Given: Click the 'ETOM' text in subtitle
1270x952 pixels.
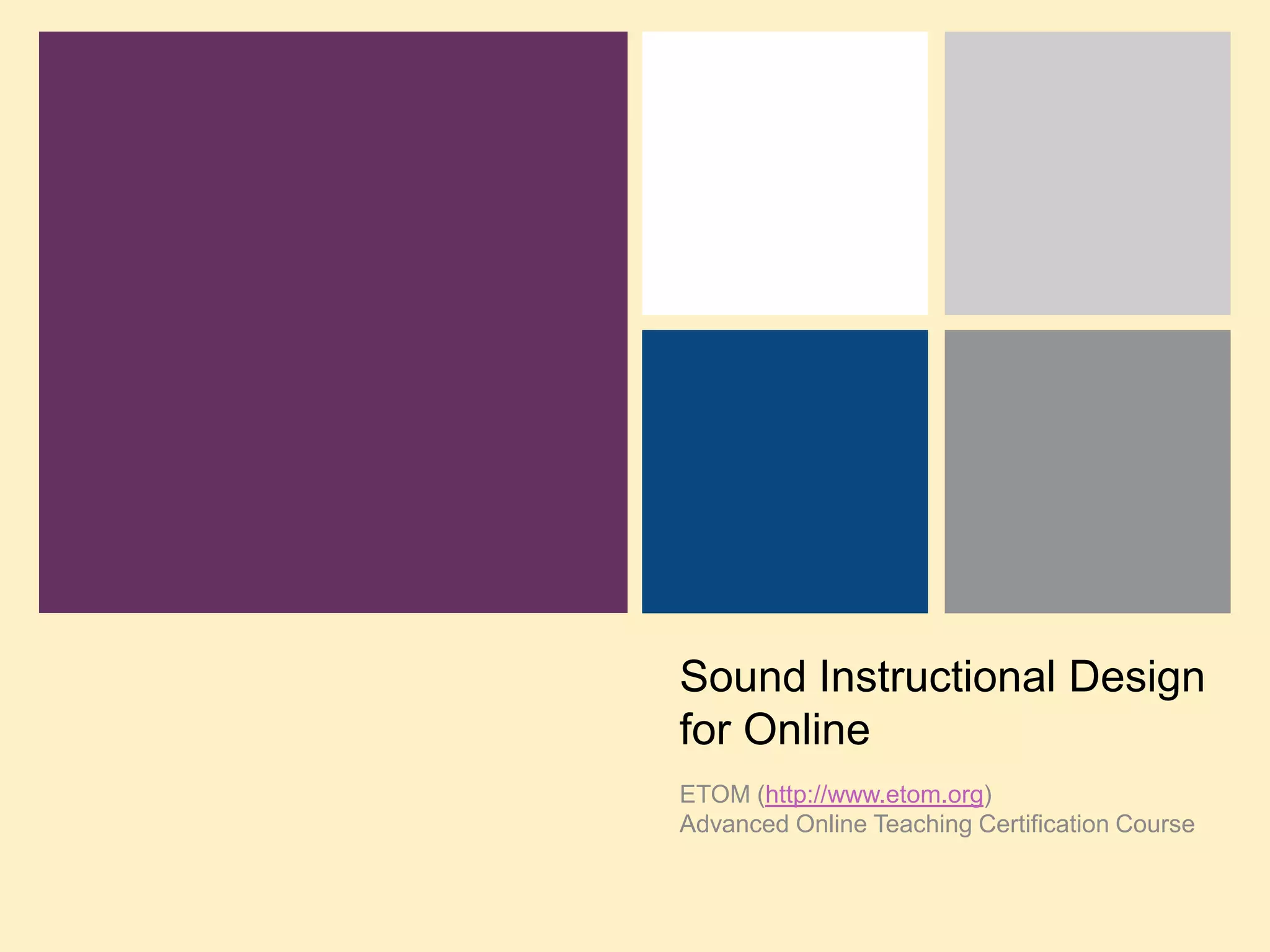Looking at the screenshot, I should point(714,794).
